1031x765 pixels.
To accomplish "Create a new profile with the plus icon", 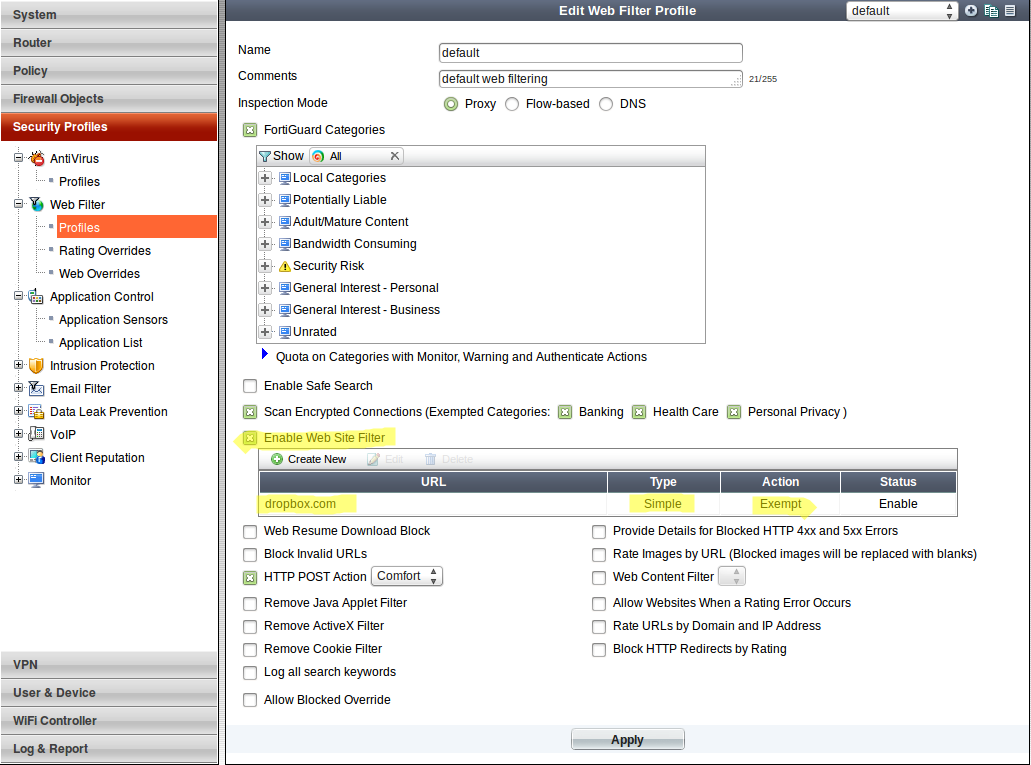I will pos(971,11).
